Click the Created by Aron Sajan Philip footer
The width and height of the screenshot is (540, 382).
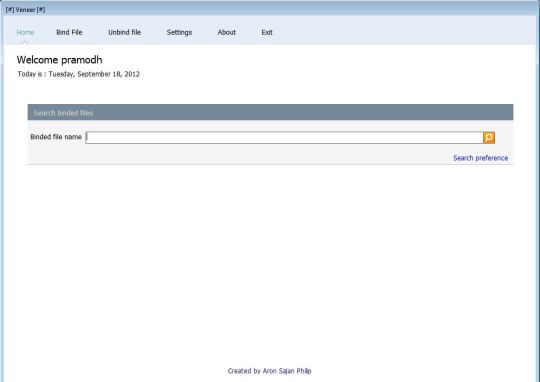point(269,371)
